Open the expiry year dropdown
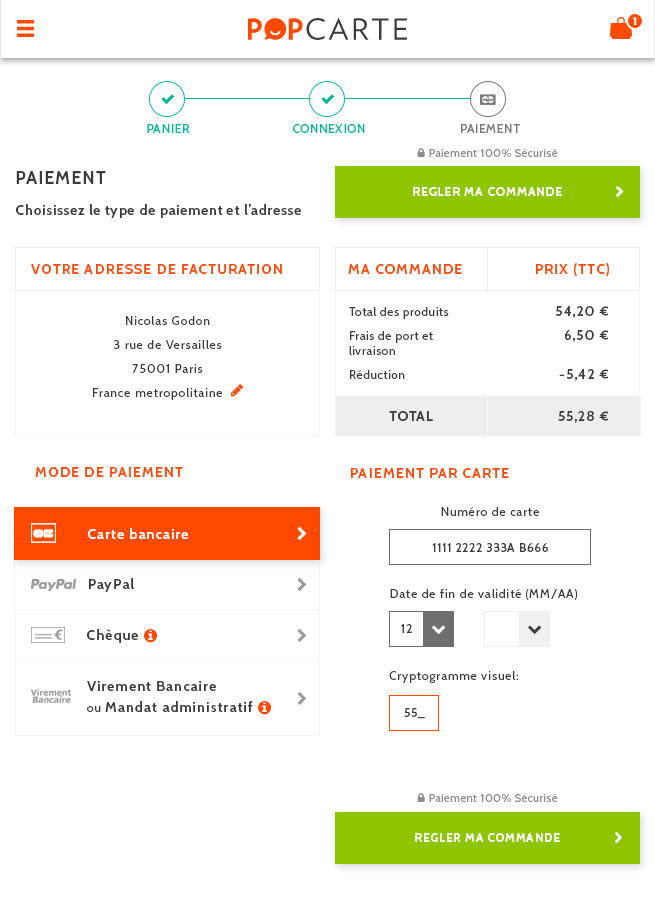The image size is (655, 900). pos(517,629)
